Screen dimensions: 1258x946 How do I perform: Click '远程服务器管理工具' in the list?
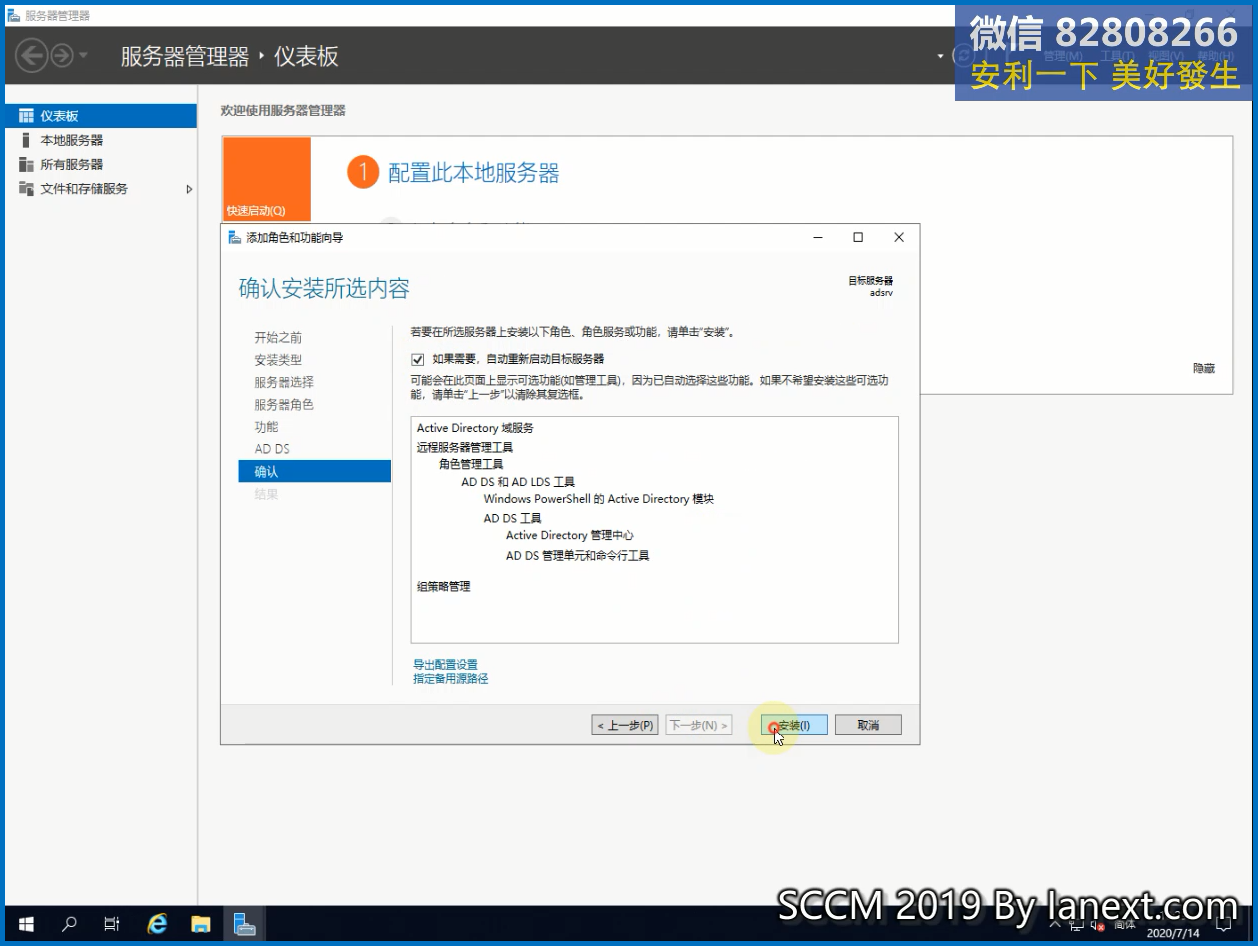(x=464, y=447)
